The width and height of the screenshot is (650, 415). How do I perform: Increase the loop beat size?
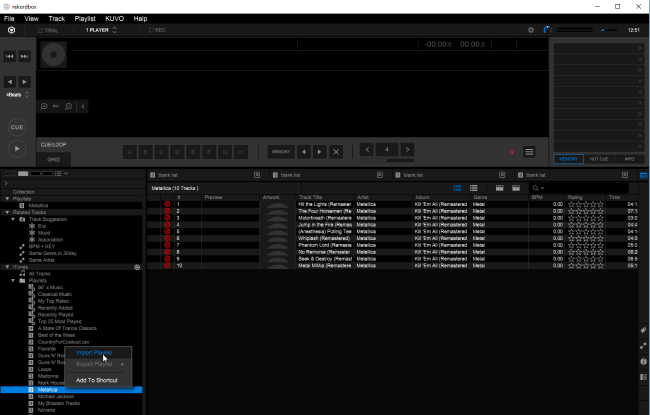coord(407,149)
